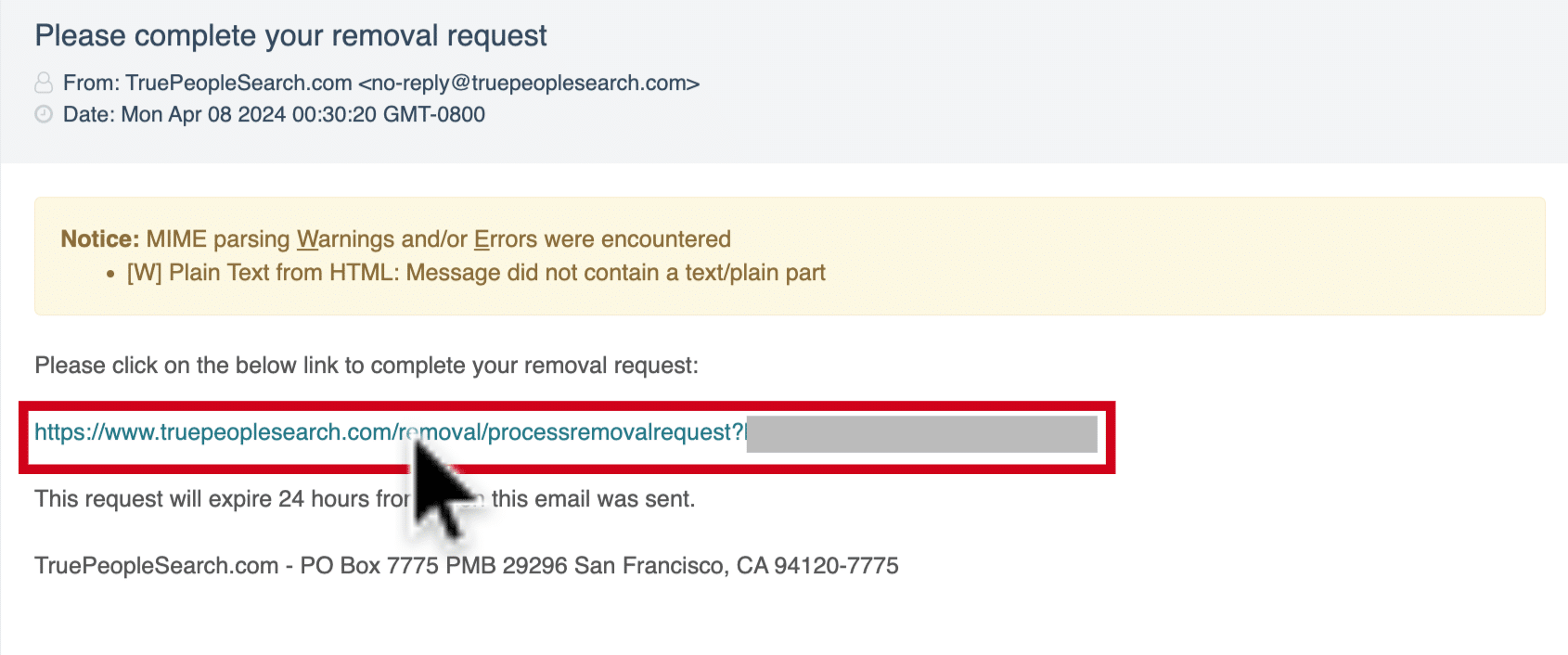Screen dimensions: 1568x655
Task: Click the [W] warning marker
Action: (x=144, y=273)
